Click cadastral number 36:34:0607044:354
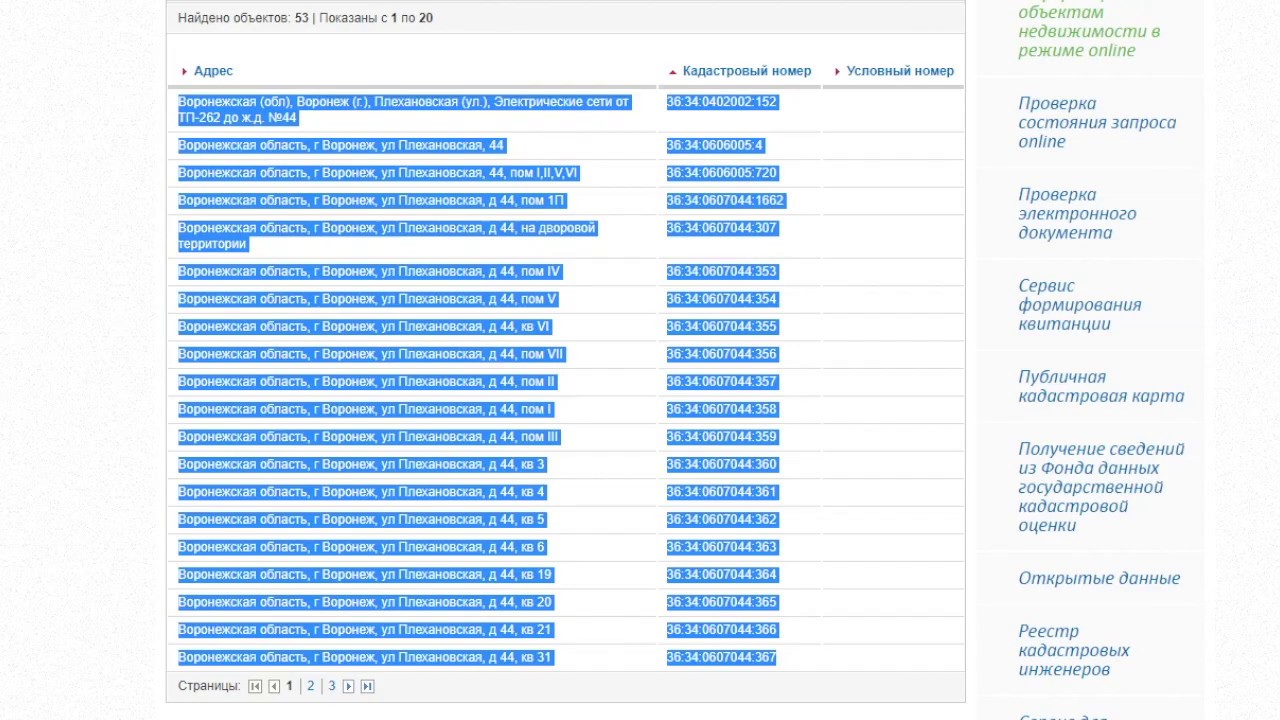This screenshot has height=720, width=1280. (x=721, y=299)
